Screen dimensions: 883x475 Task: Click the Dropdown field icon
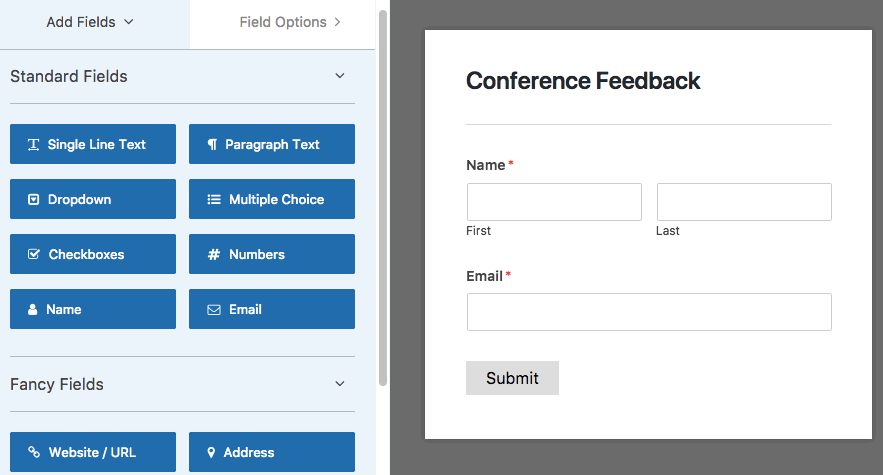34,199
